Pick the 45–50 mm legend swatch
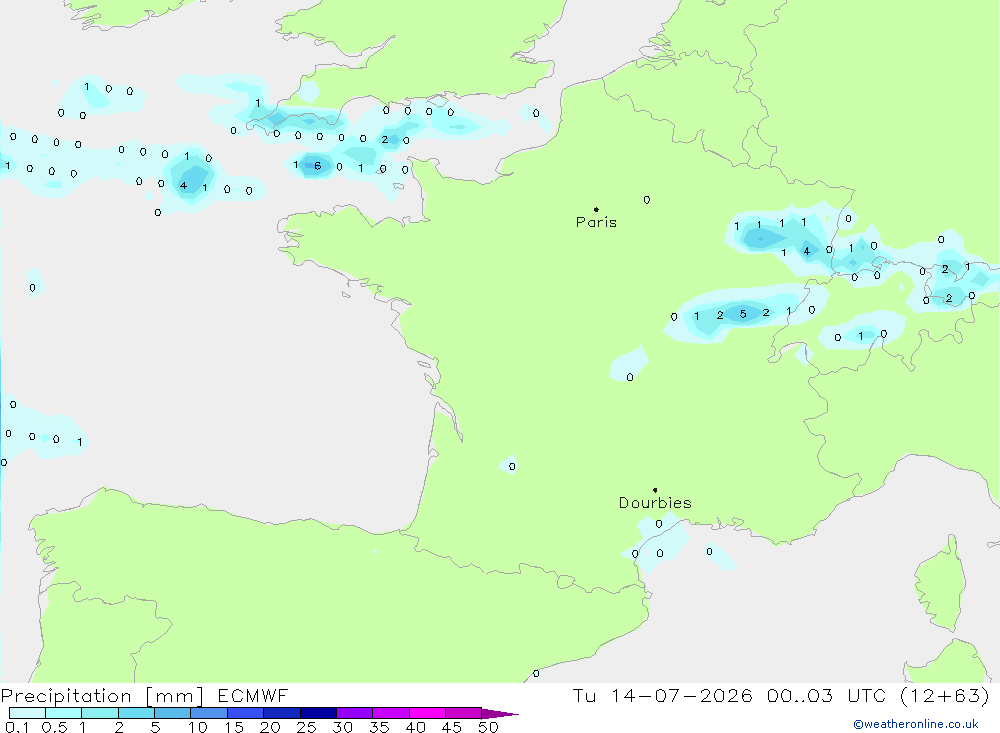 (463, 713)
